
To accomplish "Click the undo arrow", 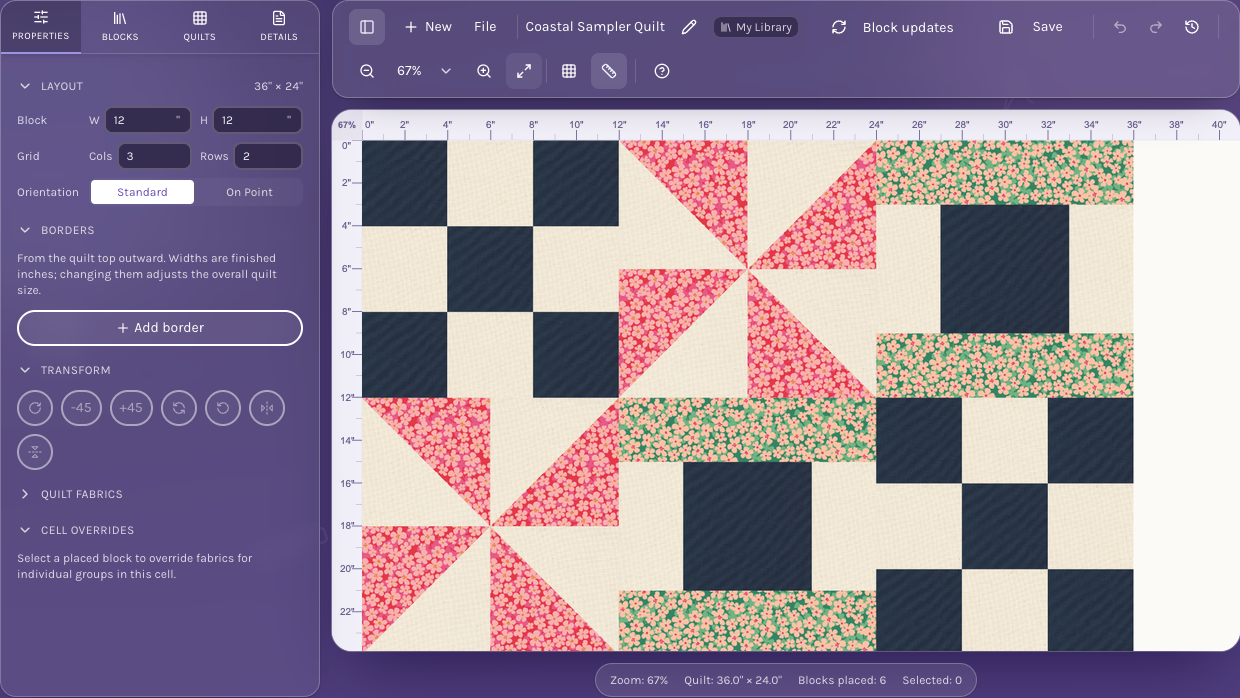I will 1120,27.
